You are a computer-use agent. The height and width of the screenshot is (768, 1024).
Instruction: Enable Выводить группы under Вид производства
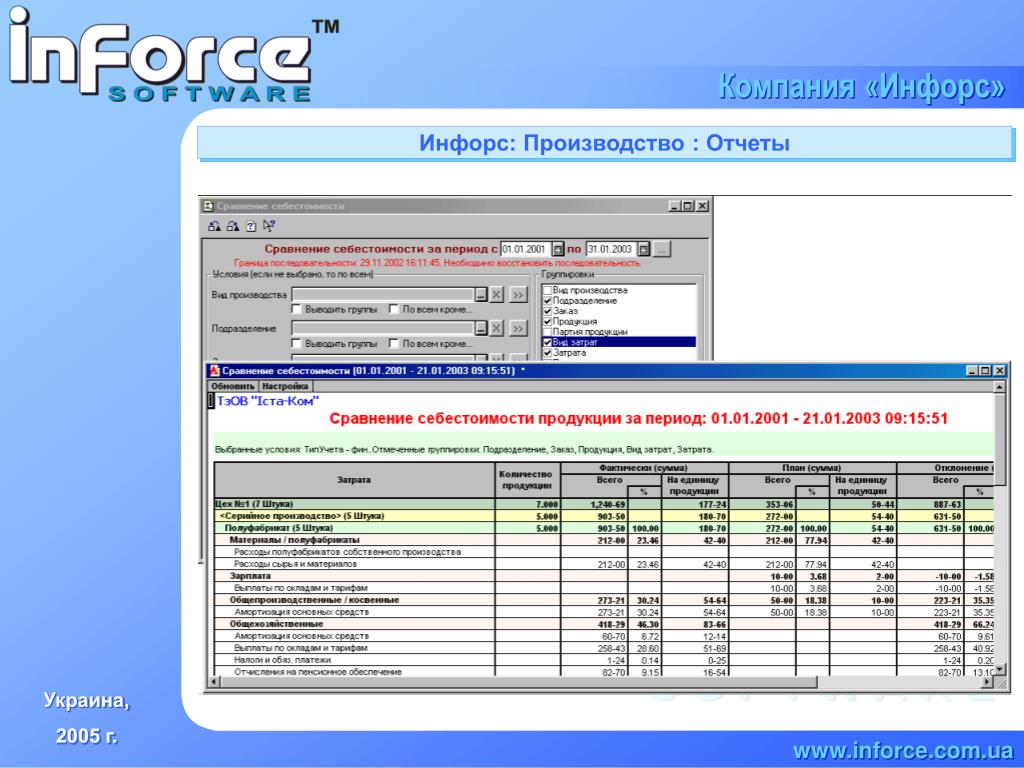click(296, 309)
